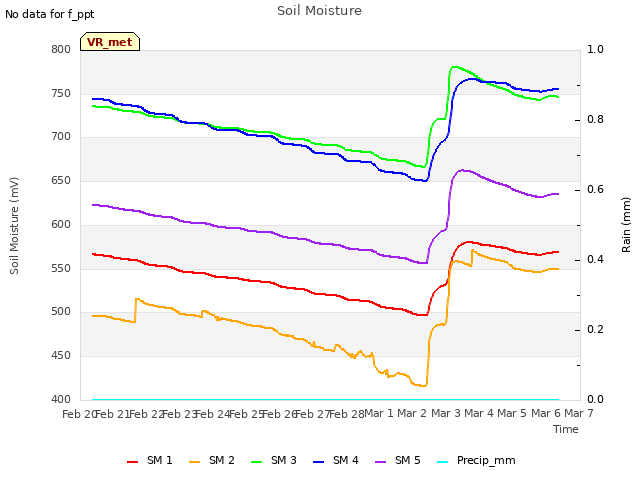
Task: Click the Soil Moisture (mV) axis label
Action: [x=15, y=226]
